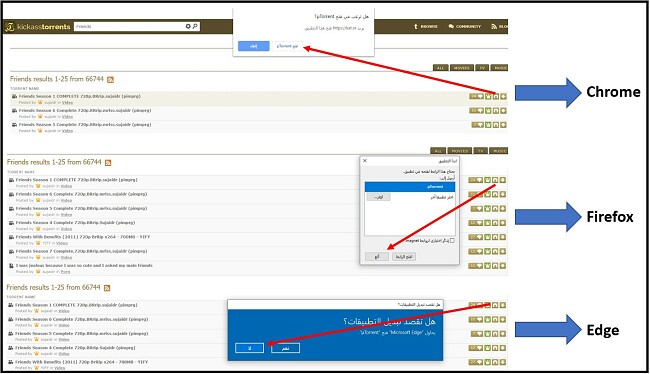Click magnet icon for Friends With Benefits row, Firefox panel
The height and width of the screenshot is (374, 650).
coord(495,237)
